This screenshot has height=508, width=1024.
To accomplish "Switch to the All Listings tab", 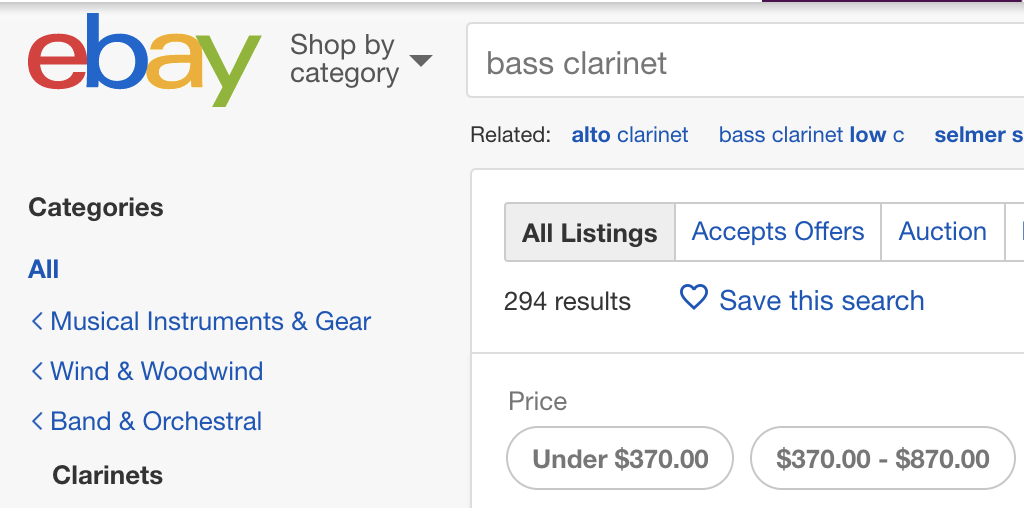I will [x=589, y=233].
